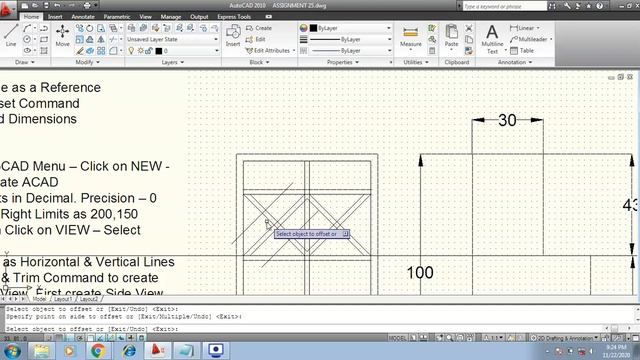
Task: Expand the Draw panel
Action: (x=25, y=62)
